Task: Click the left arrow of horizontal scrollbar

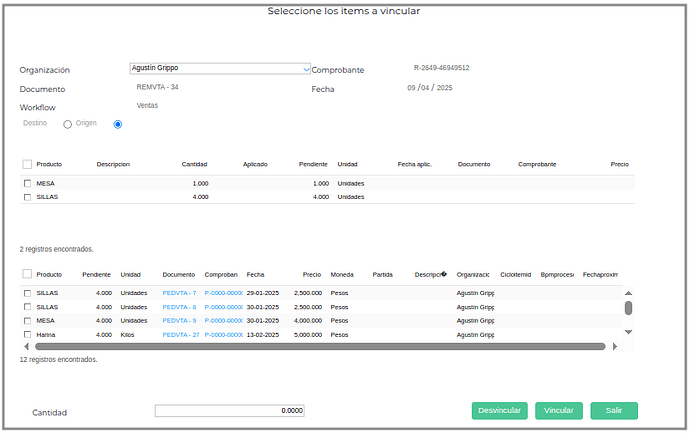Action: tap(25, 346)
